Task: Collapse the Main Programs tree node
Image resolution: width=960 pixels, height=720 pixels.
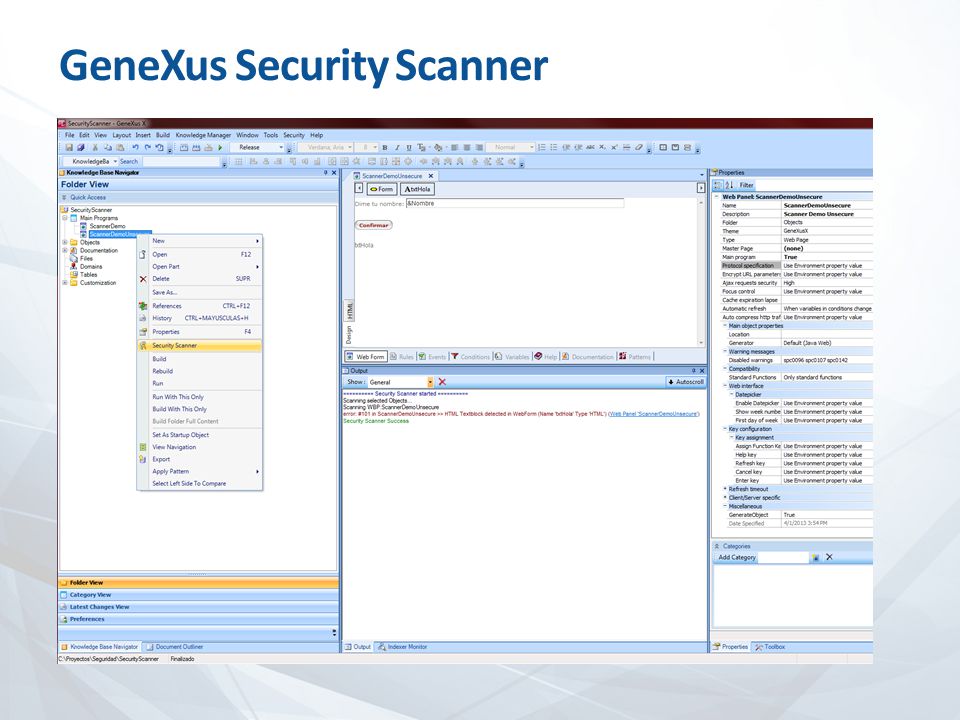Action: click(65, 218)
